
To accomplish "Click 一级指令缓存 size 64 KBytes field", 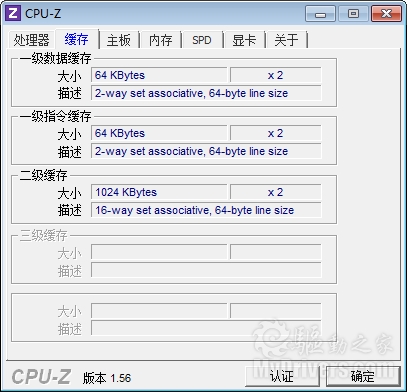I will coord(159,133).
